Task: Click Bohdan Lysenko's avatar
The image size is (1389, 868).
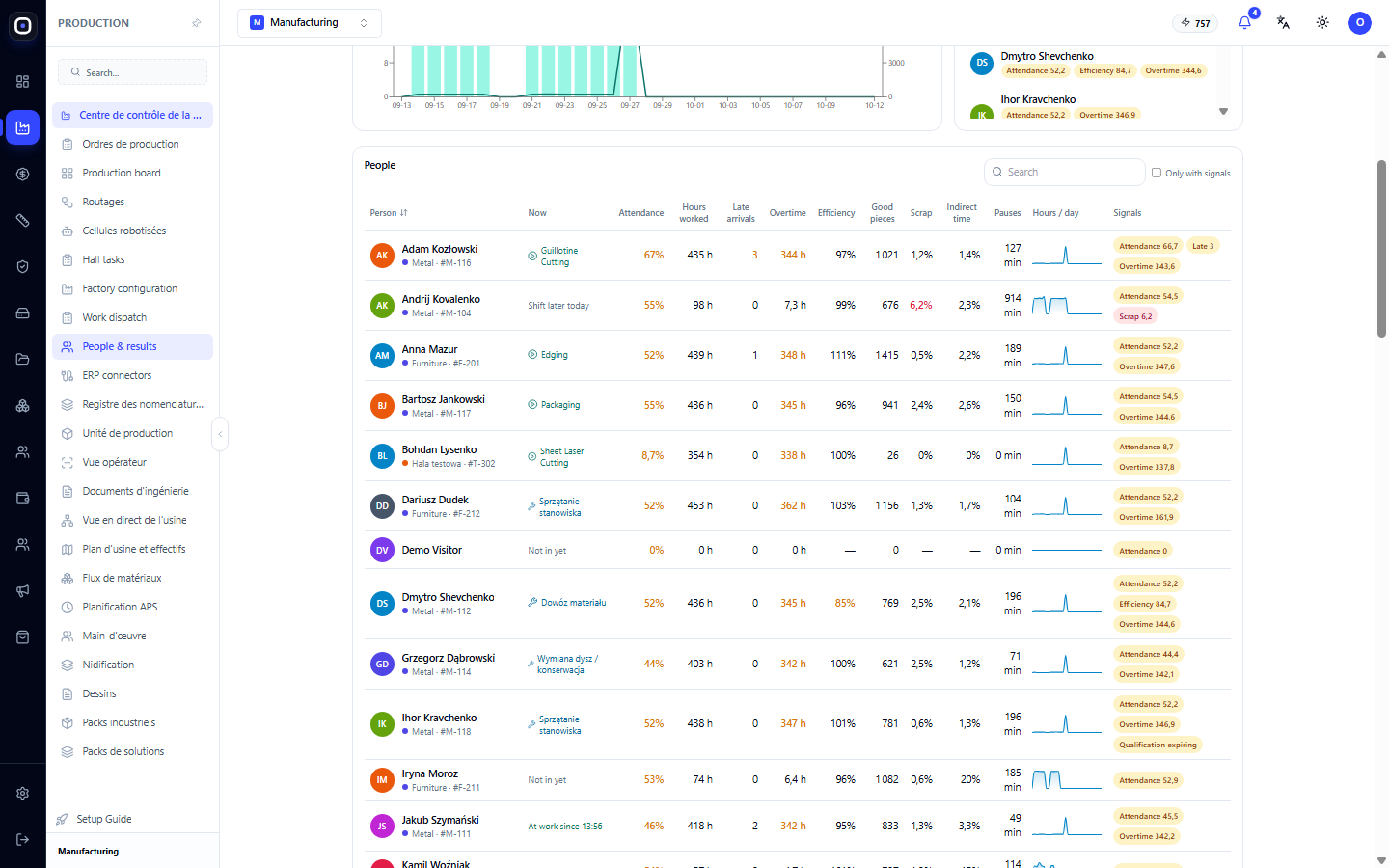Action: click(x=382, y=456)
